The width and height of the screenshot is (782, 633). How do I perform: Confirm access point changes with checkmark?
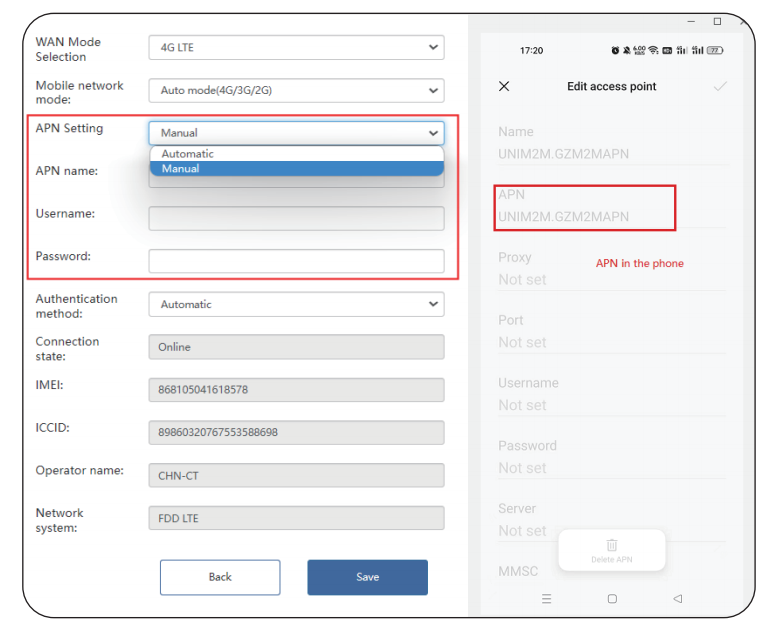pos(719,87)
